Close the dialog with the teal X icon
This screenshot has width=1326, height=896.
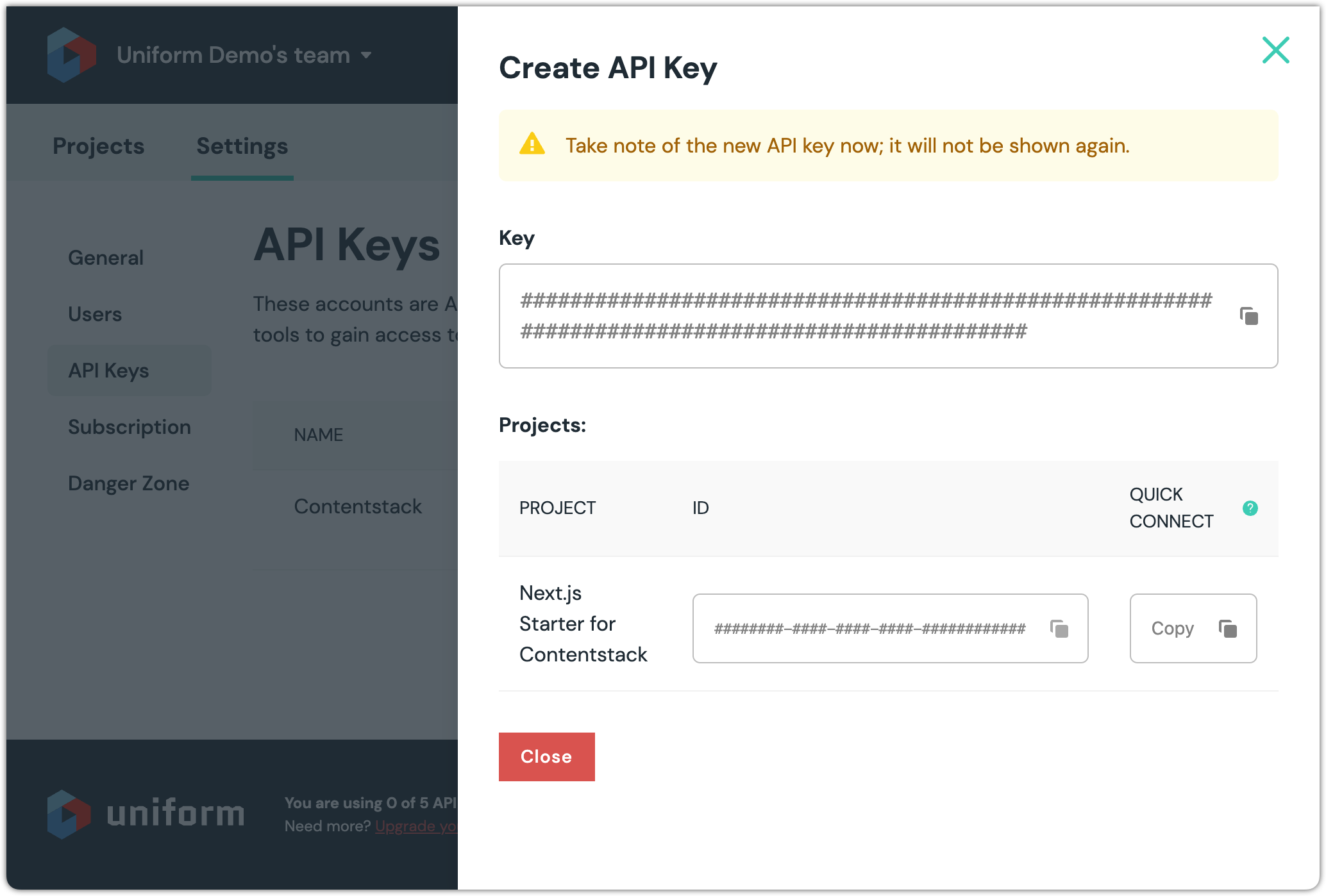(x=1275, y=50)
